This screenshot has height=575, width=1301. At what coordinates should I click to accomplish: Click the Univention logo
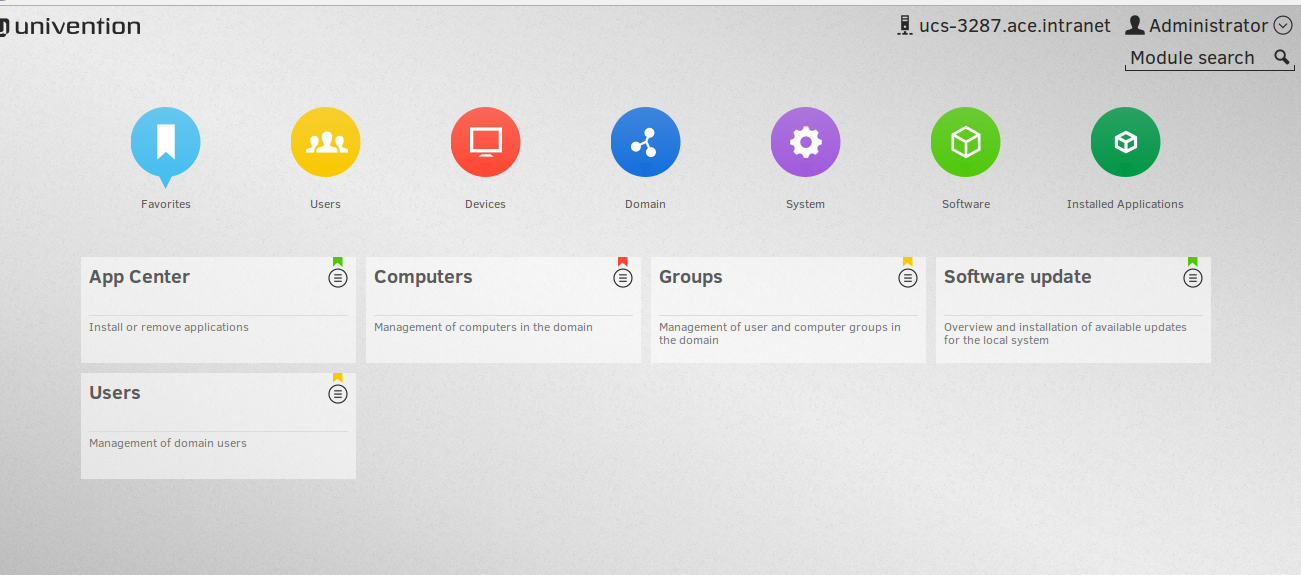[x=70, y=27]
